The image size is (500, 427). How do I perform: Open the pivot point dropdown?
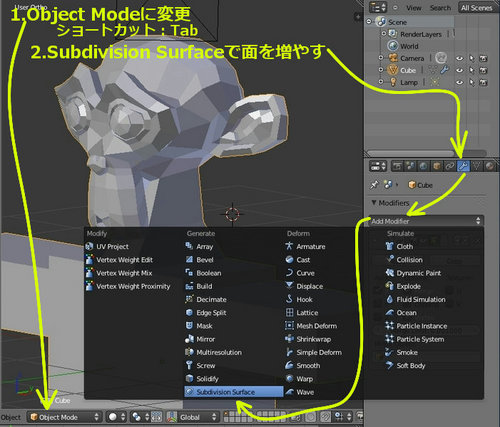pos(139,417)
